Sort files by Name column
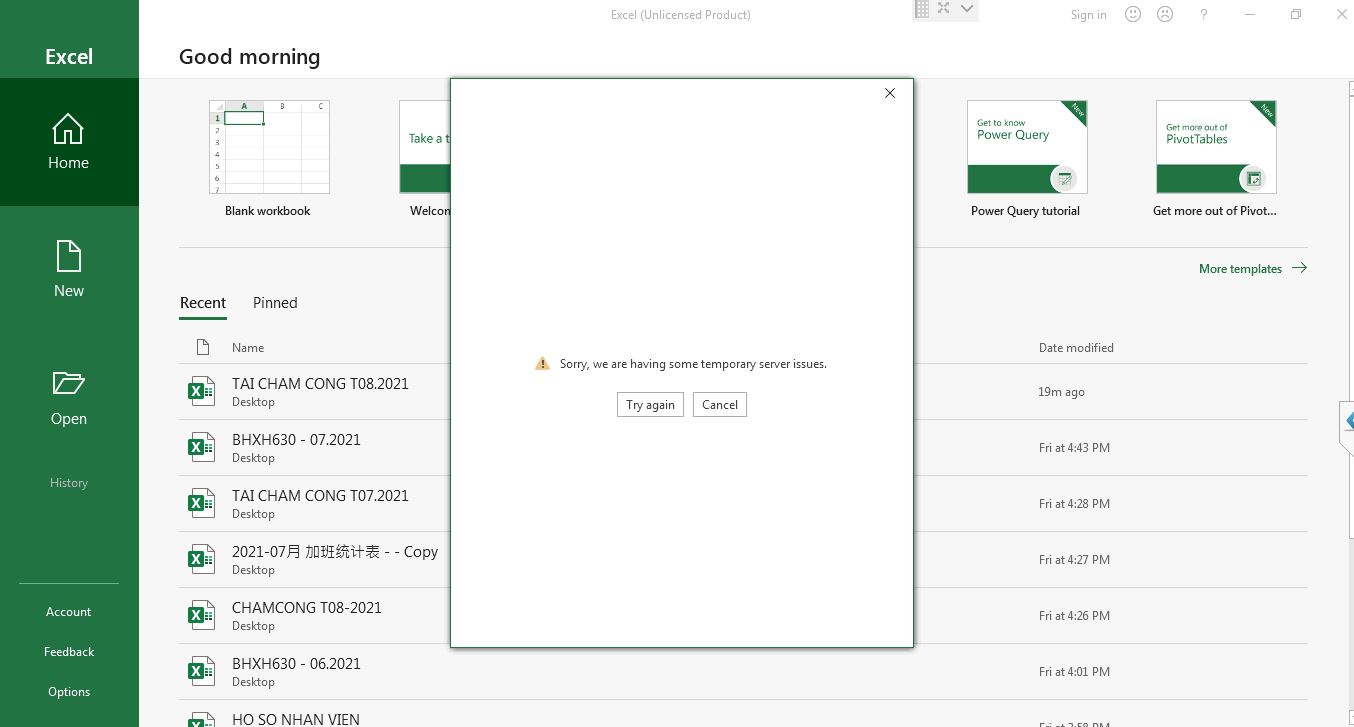This screenshot has height=727, width=1354. click(248, 348)
